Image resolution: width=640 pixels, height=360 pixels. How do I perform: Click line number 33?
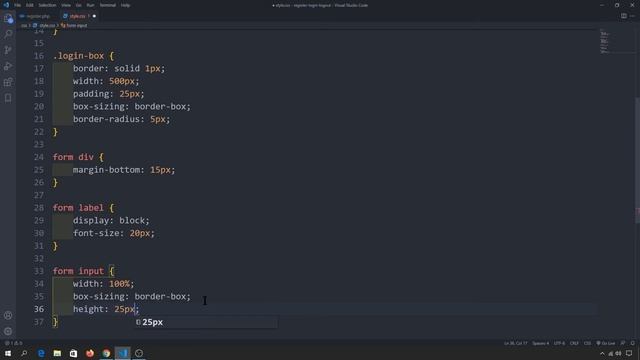pyautogui.click(x=39, y=271)
